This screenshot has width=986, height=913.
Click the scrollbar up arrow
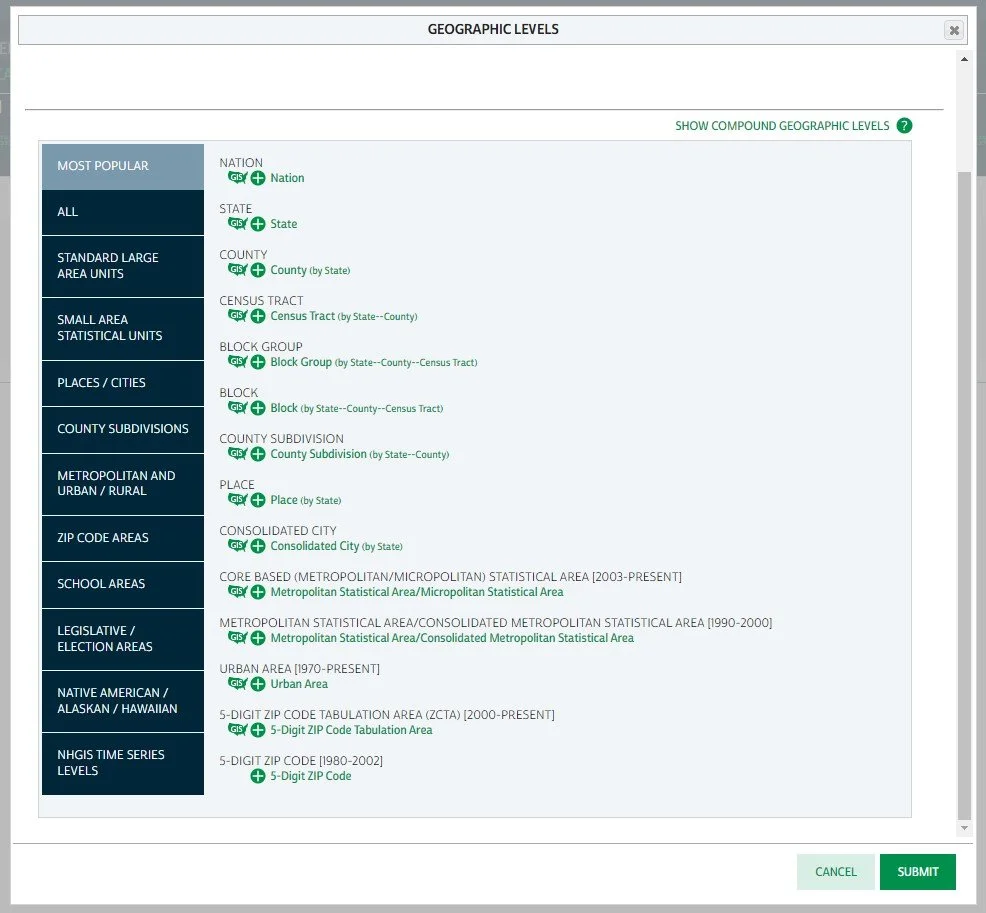[964, 59]
